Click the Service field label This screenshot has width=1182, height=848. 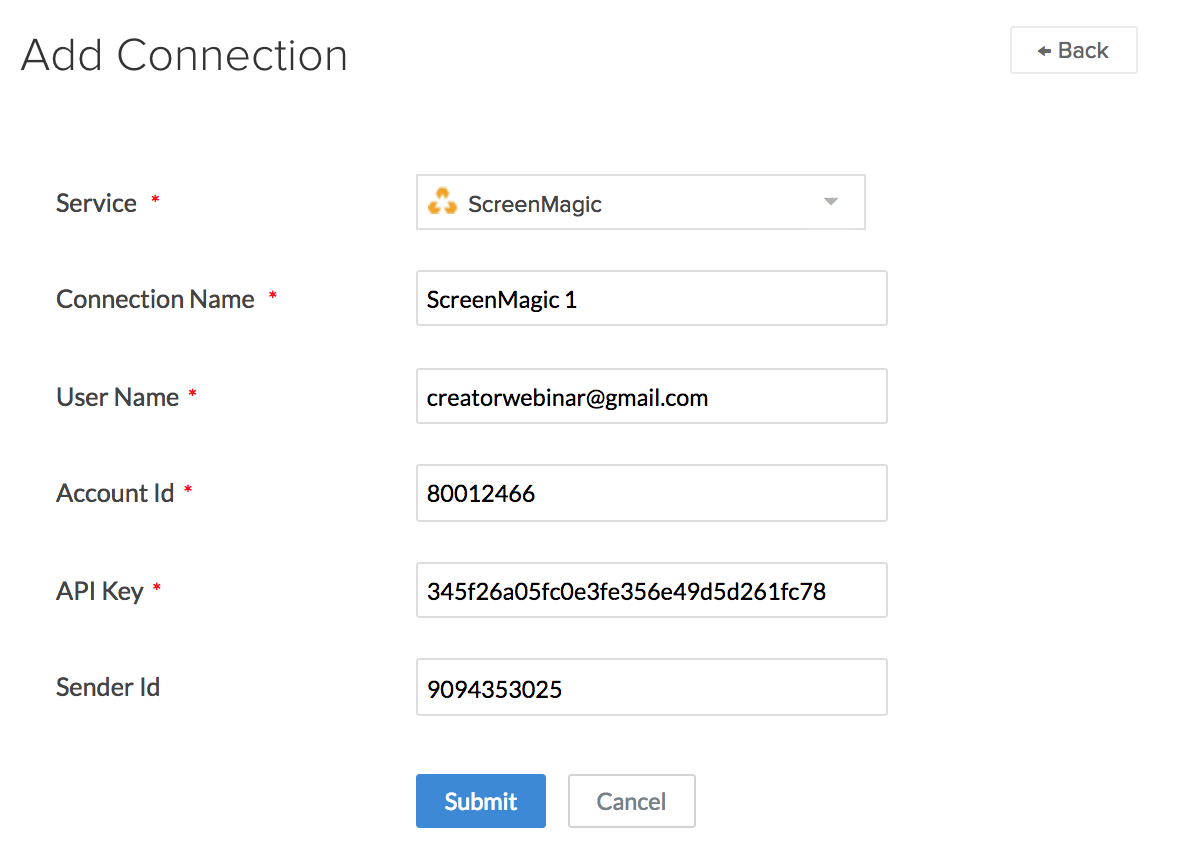point(96,203)
